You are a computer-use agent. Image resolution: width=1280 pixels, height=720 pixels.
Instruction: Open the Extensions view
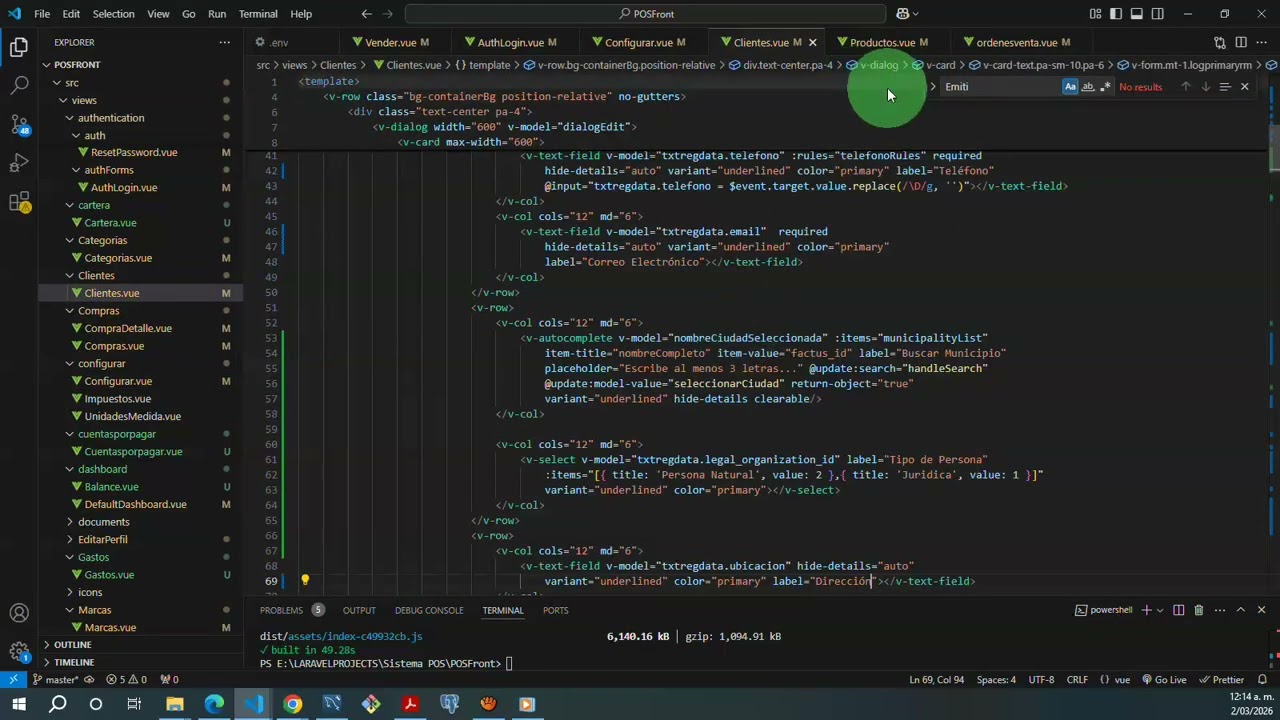[19, 202]
